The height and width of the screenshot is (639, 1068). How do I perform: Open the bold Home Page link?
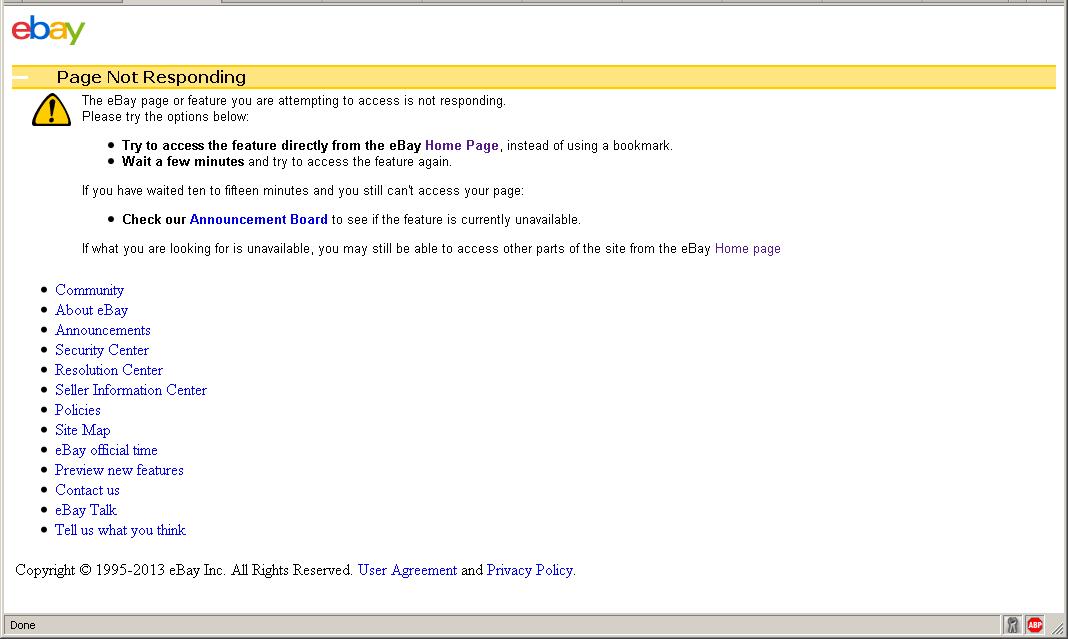click(x=462, y=146)
